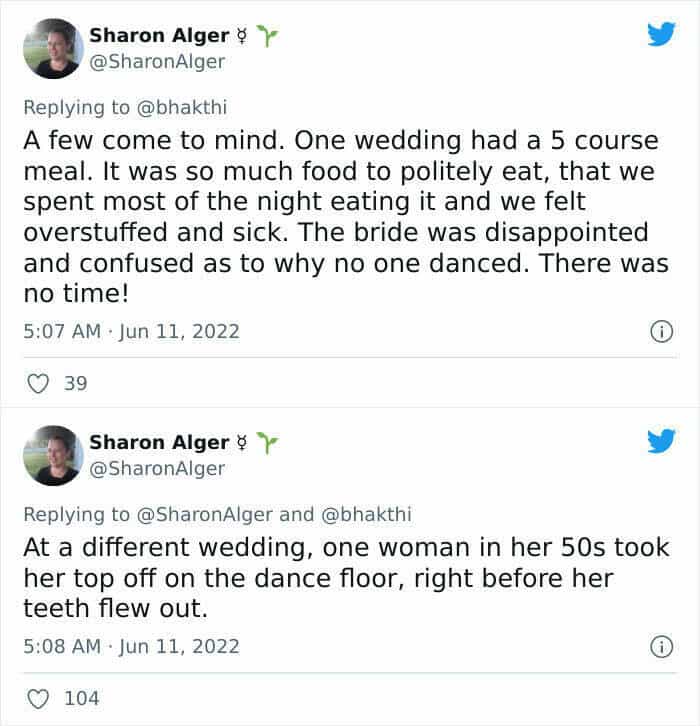Image resolution: width=700 pixels, height=726 pixels.
Task: Click the Sharon Alger name on the first tweet
Action: pyautogui.click(x=159, y=35)
